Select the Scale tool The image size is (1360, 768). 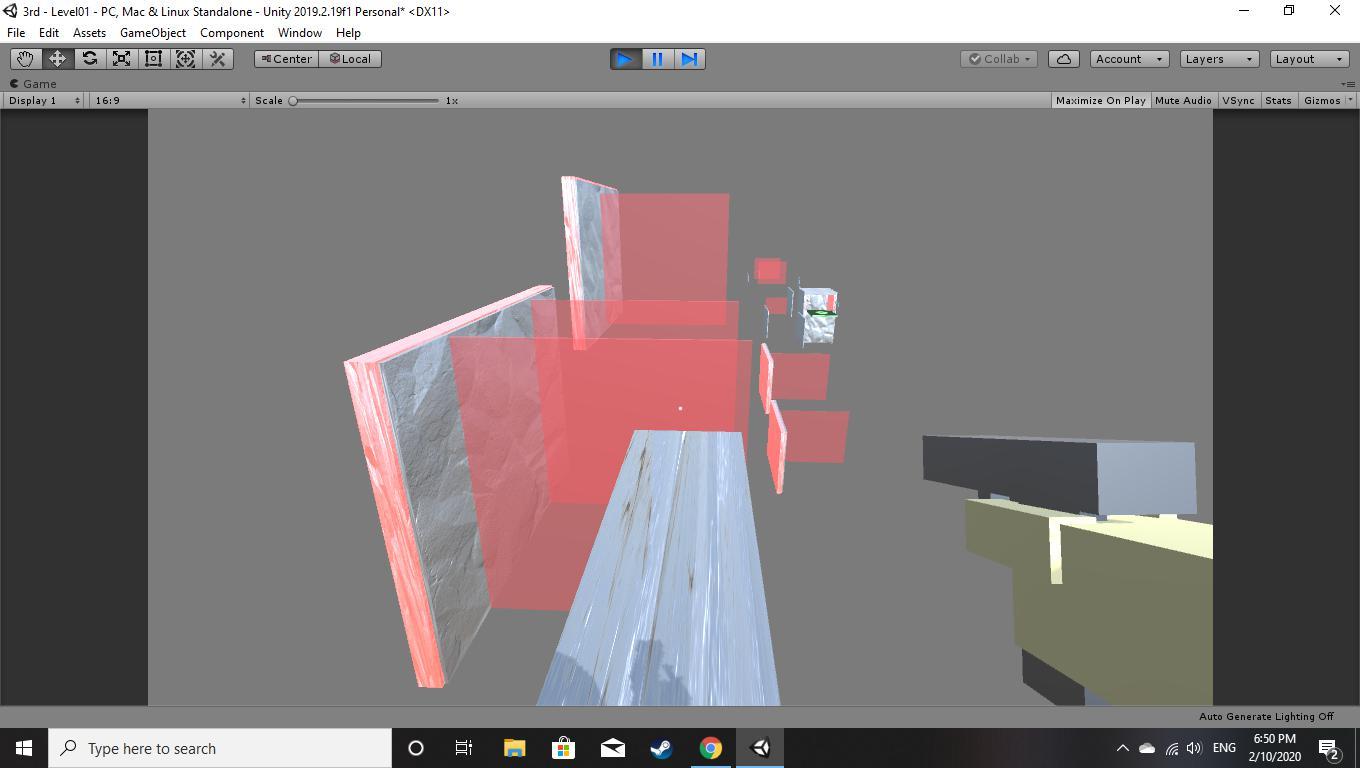point(121,59)
